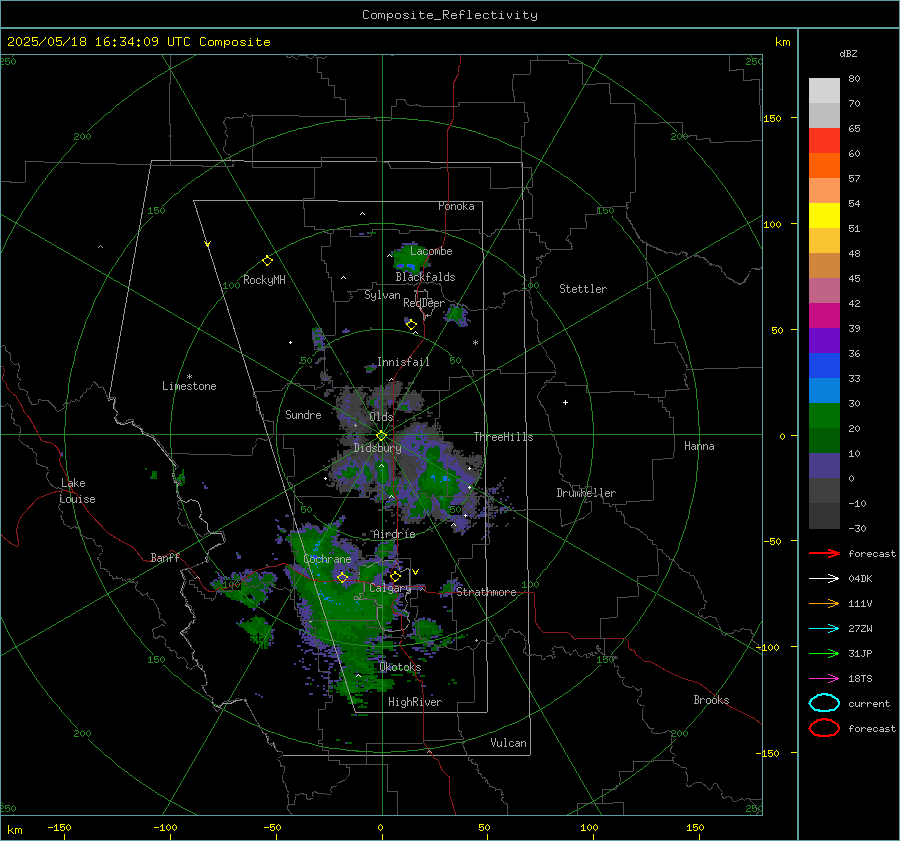The image size is (900, 841).
Task: Click the yellow diamond marker near Cochrane
Action: click(342, 578)
